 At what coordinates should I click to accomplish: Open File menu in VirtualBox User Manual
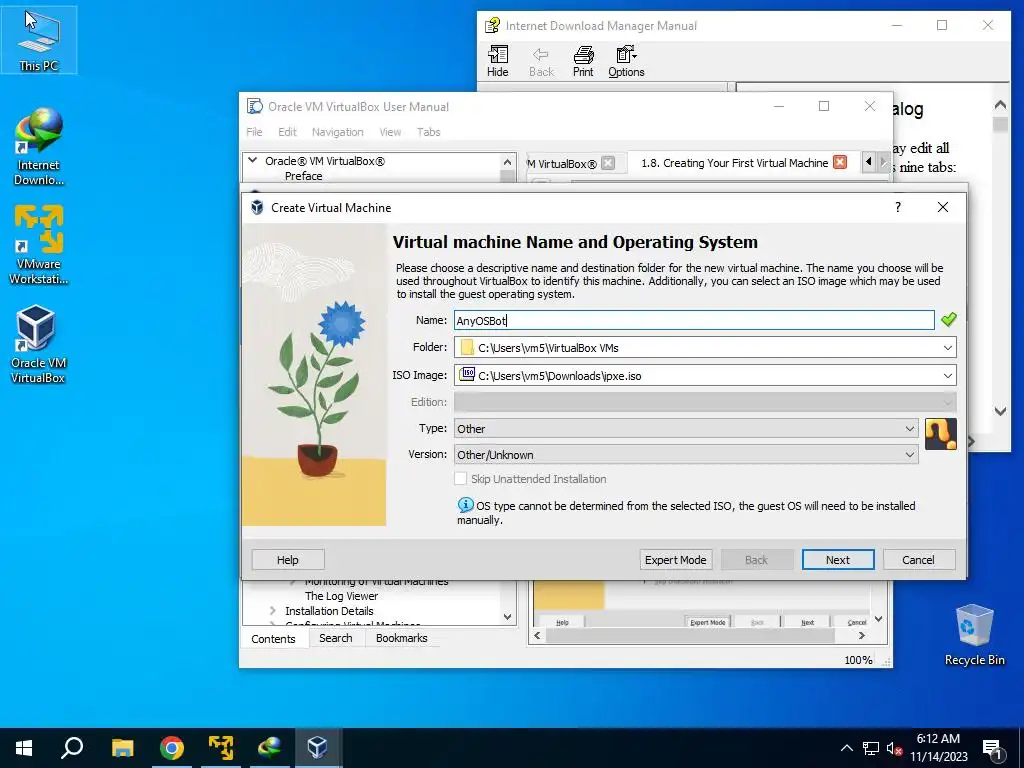254,132
